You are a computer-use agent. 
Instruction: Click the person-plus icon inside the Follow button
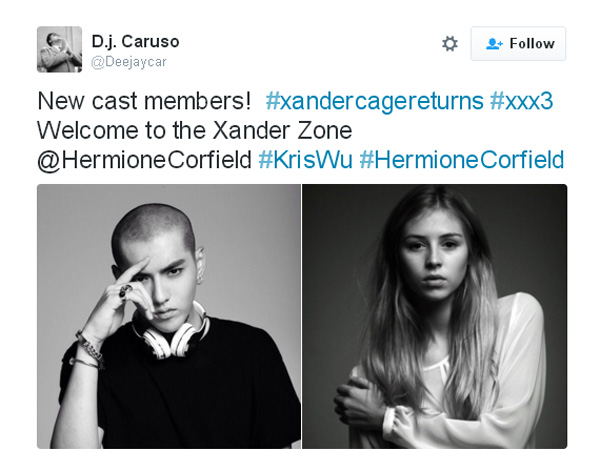pos(494,44)
